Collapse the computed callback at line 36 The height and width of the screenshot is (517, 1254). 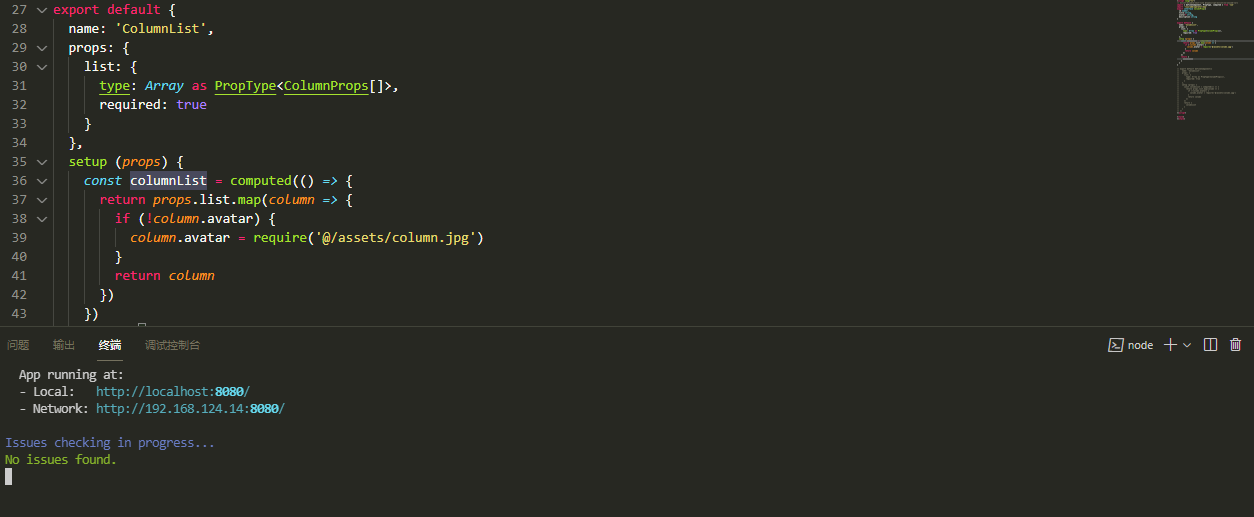click(41, 180)
